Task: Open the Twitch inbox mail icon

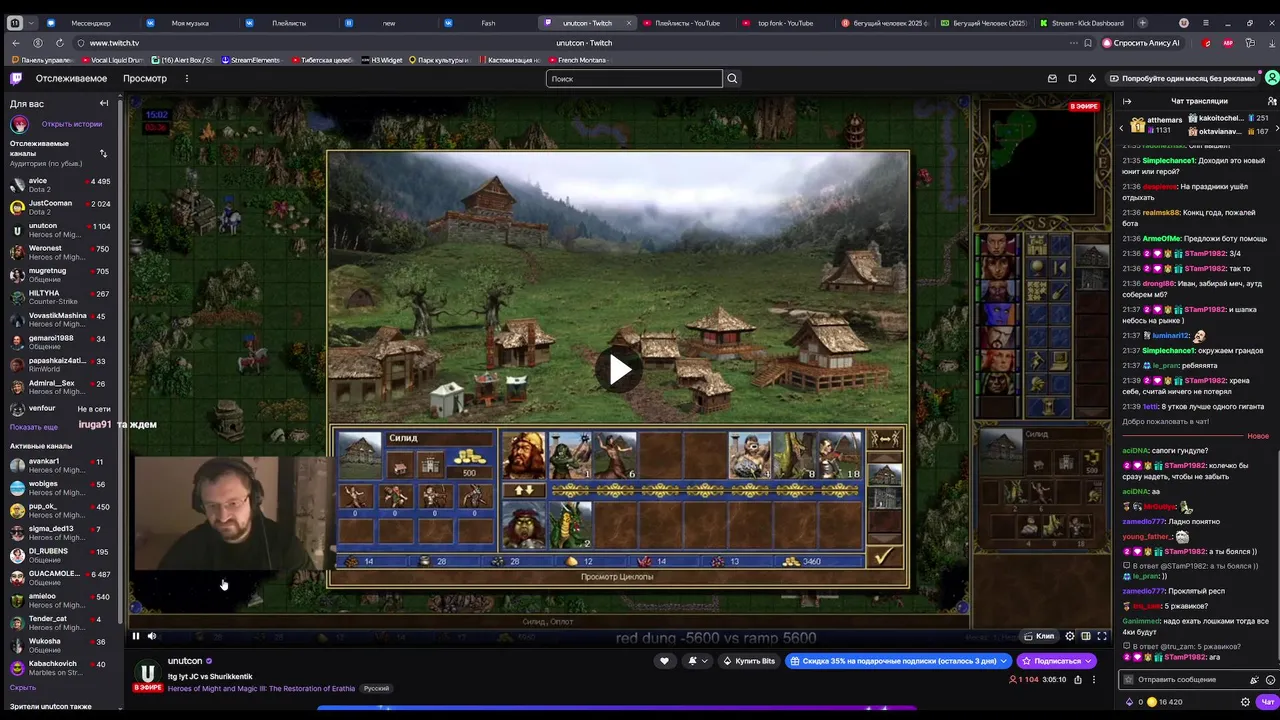Action: (x=1052, y=78)
